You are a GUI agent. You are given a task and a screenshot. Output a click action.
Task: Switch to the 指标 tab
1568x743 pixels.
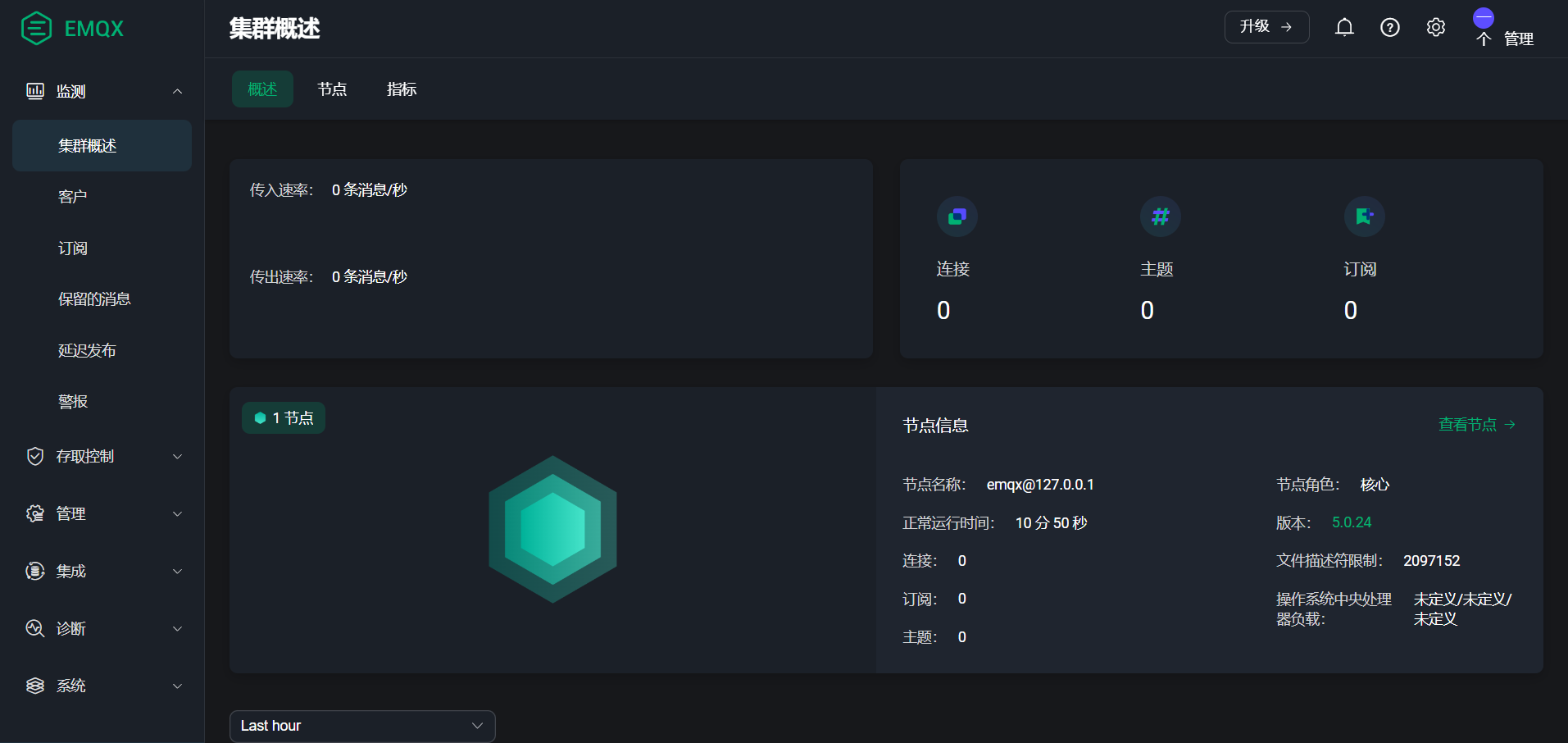[402, 89]
